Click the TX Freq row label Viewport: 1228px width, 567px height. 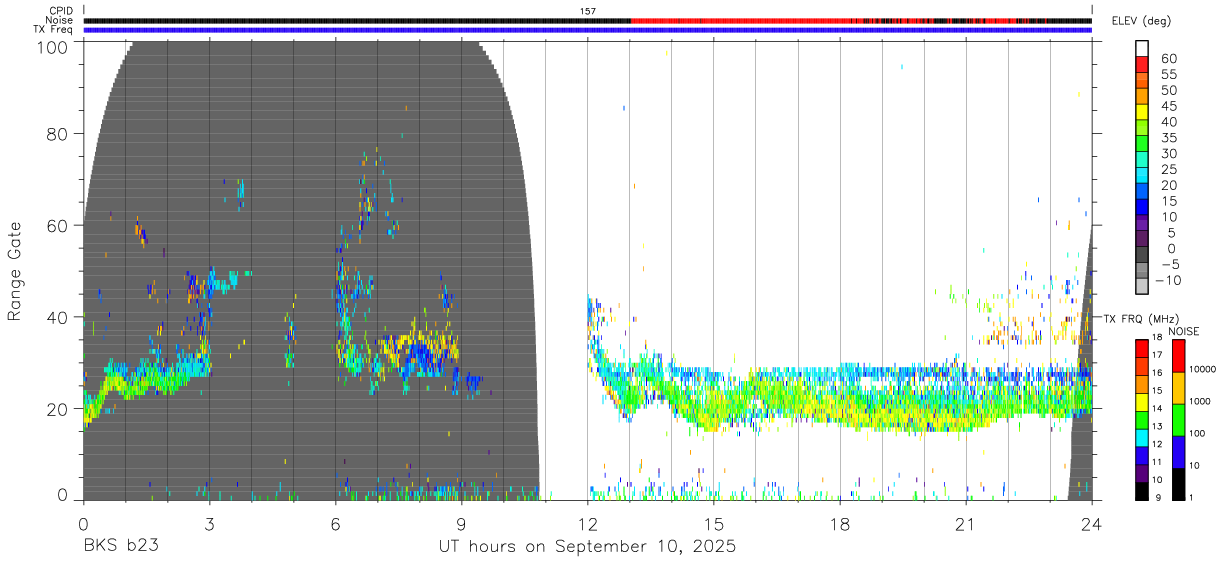pos(53,29)
